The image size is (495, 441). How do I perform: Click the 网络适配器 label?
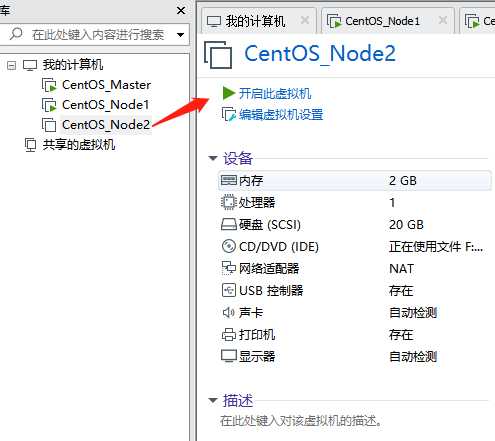[269, 268]
